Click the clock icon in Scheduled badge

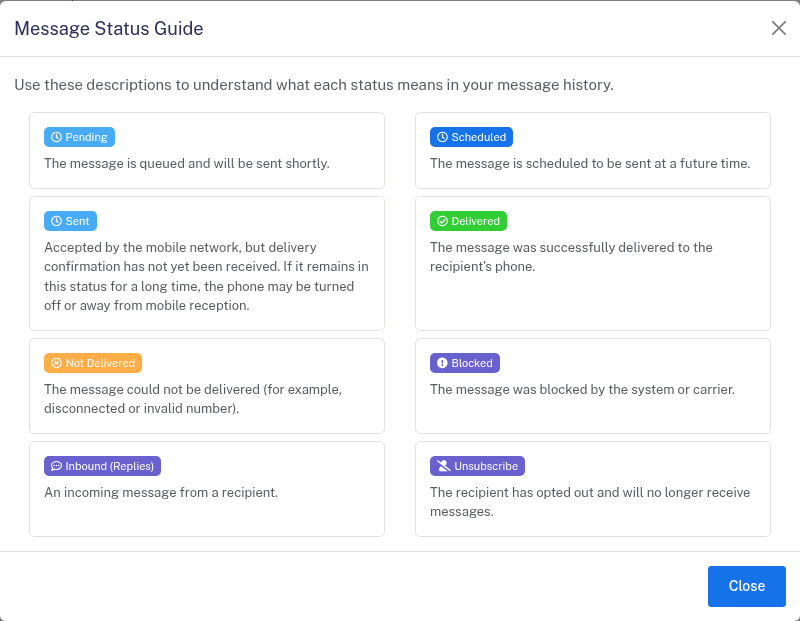pos(442,137)
